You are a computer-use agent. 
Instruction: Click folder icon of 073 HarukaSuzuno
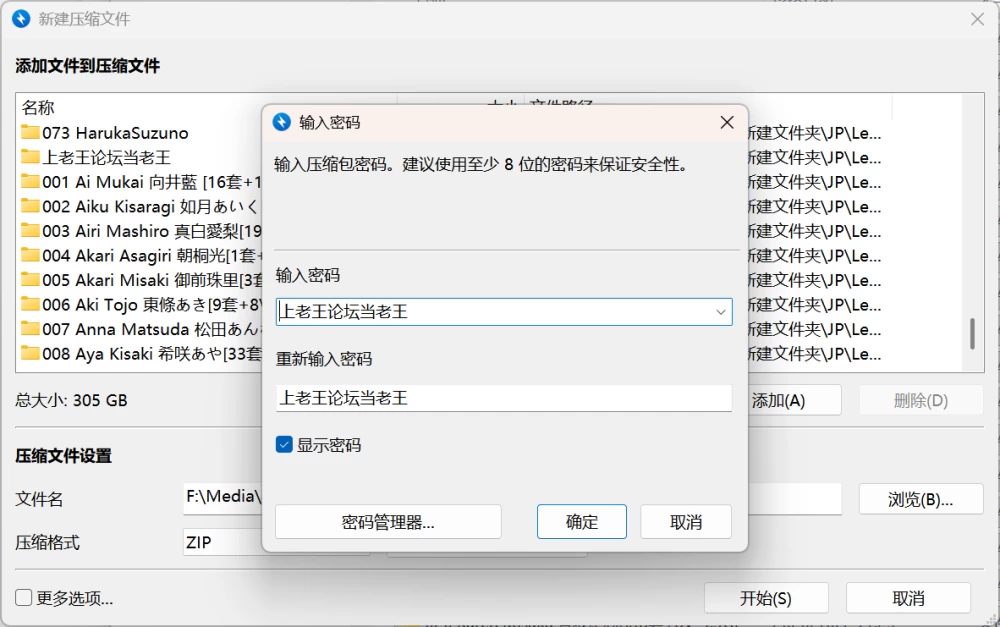click(30, 132)
